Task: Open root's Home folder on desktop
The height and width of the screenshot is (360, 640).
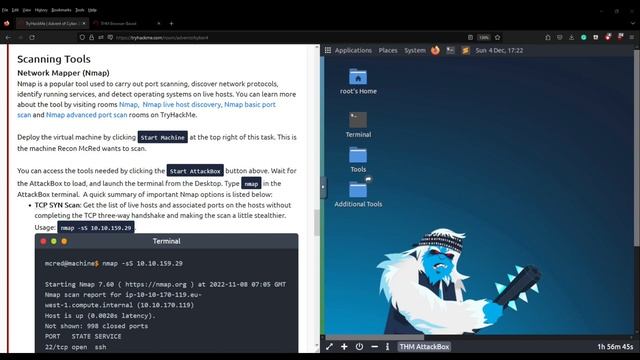Action: [358, 82]
